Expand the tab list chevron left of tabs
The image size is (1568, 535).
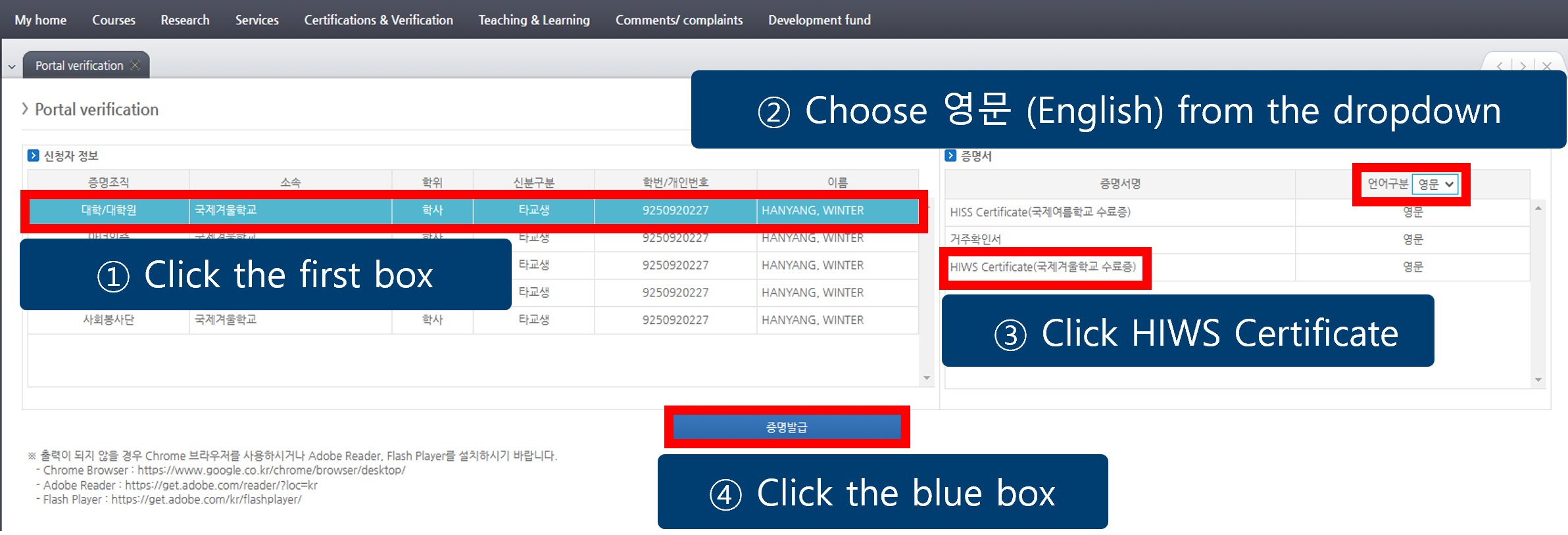click(x=12, y=66)
